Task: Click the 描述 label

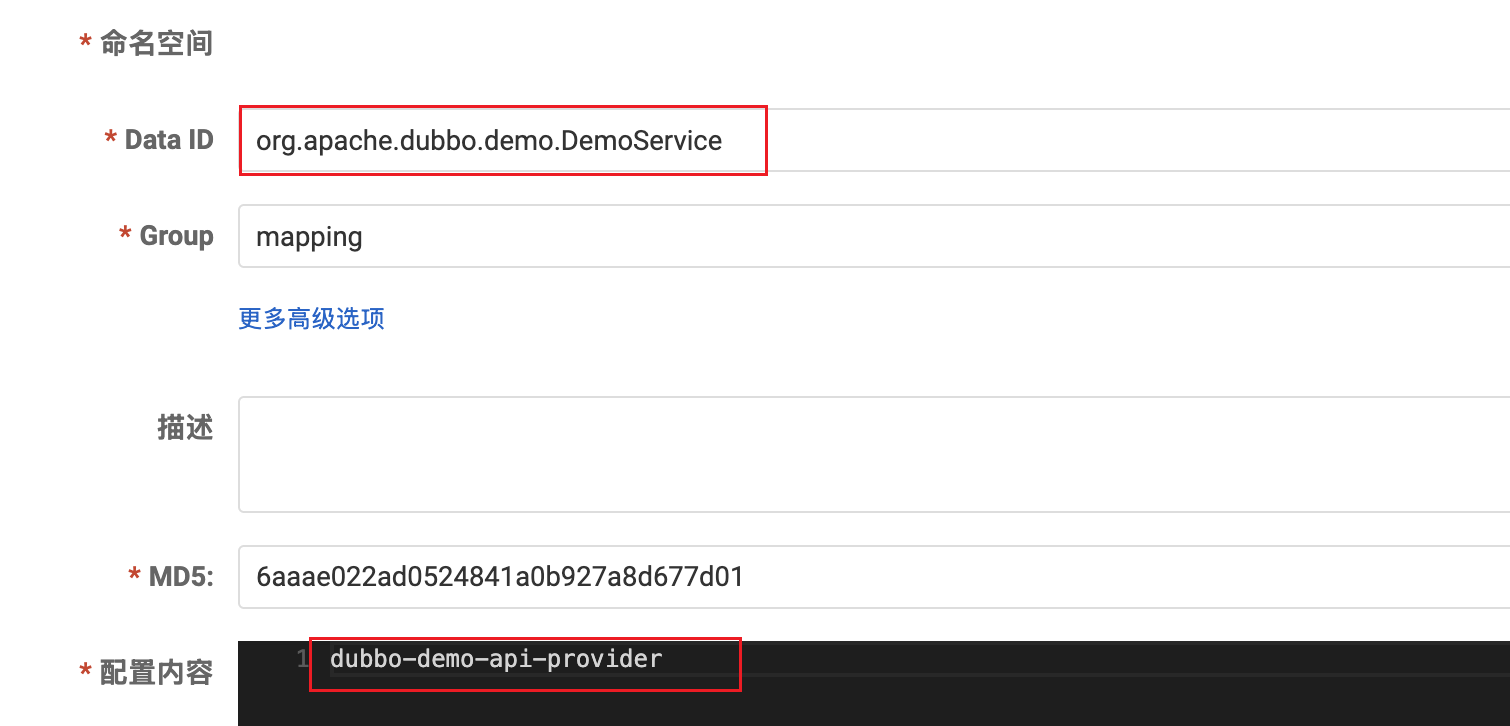Action: click(185, 427)
